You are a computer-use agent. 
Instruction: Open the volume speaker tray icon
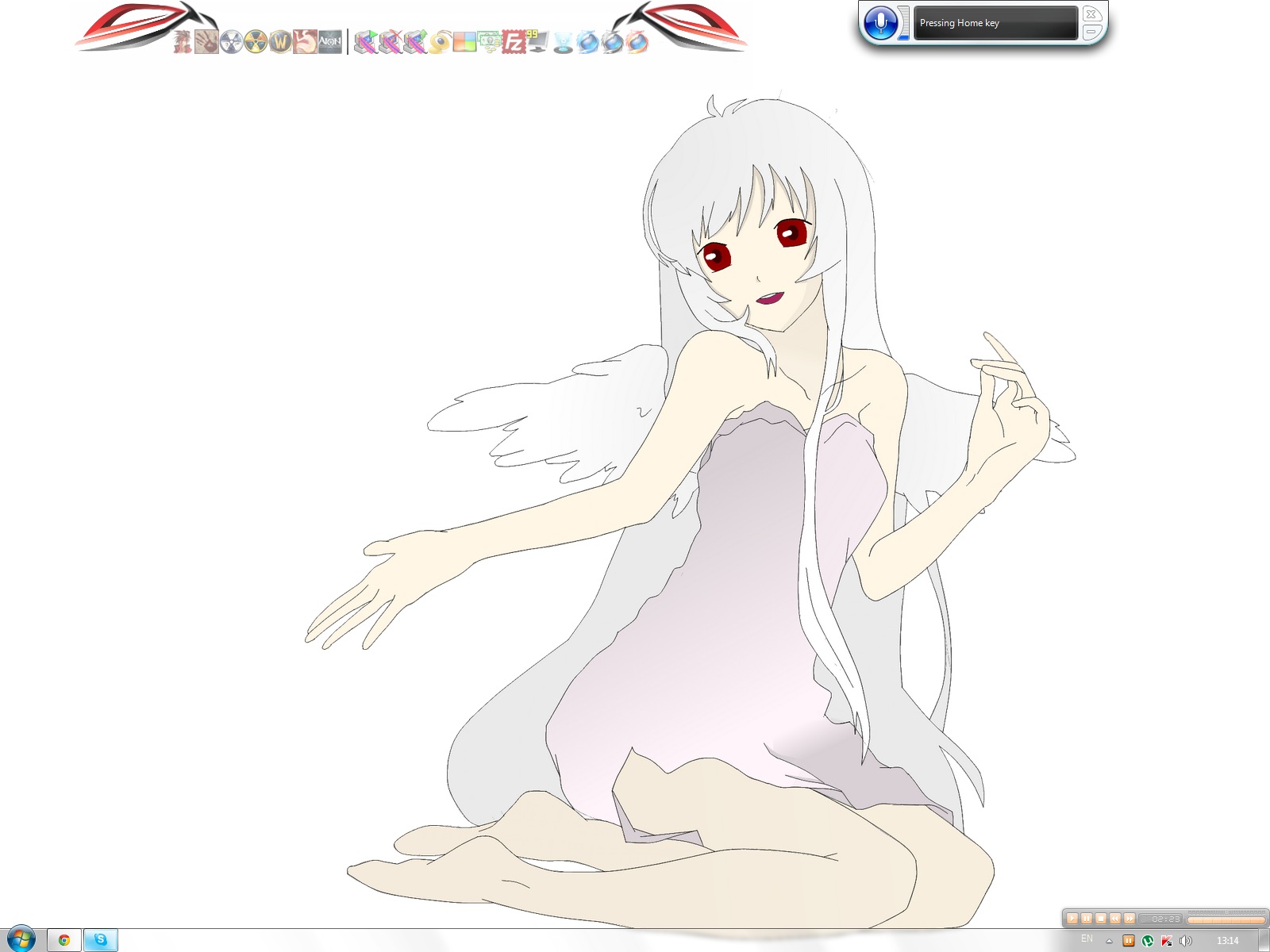pyautogui.click(x=1185, y=941)
